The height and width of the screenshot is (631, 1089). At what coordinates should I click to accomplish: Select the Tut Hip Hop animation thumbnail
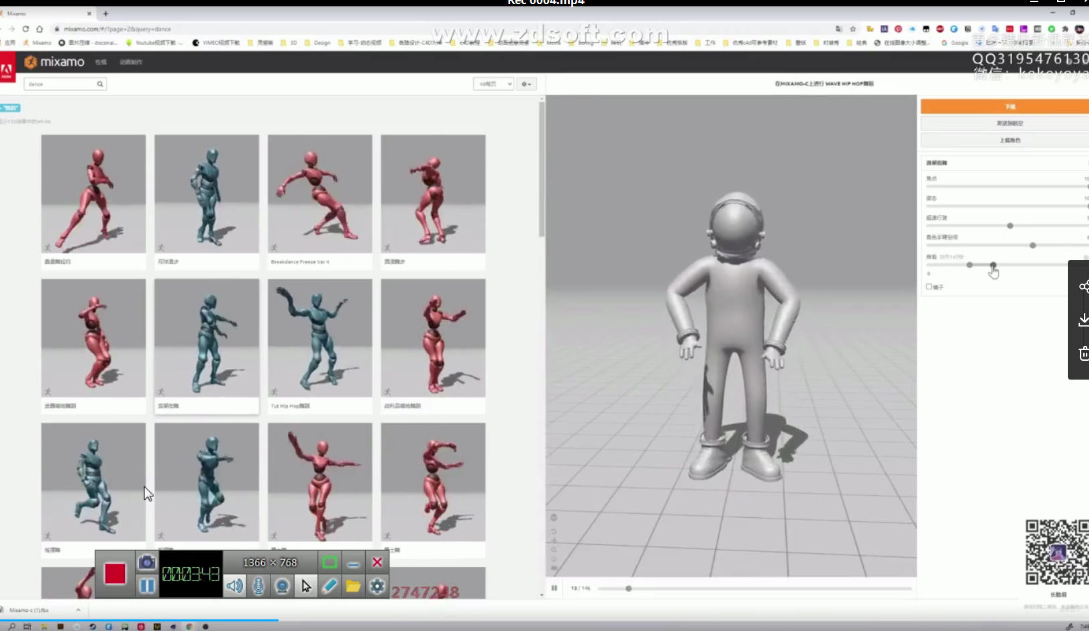pos(319,338)
